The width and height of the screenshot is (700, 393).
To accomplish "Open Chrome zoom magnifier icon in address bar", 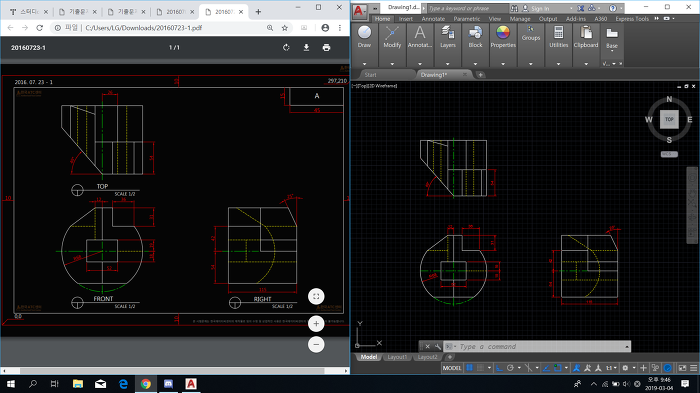I will click(x=270, y=28).
